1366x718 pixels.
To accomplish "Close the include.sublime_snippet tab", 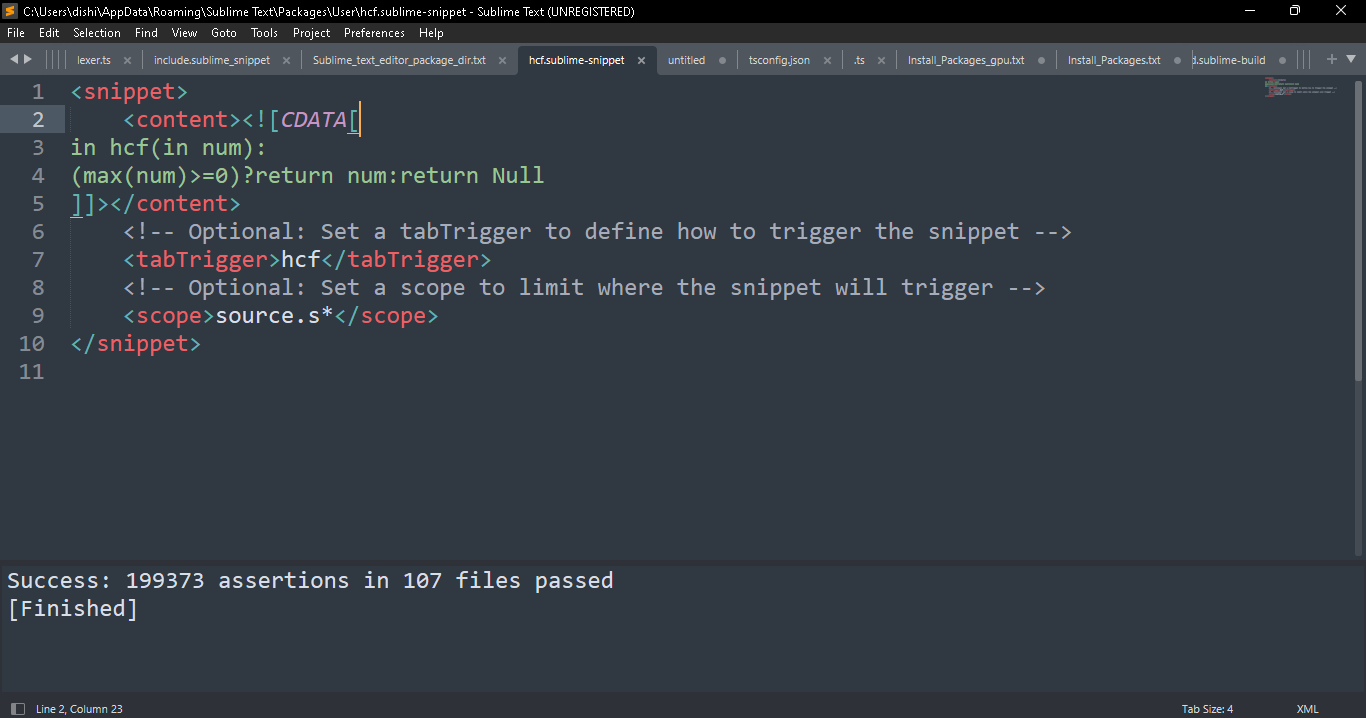I will [x=286, y=60].
